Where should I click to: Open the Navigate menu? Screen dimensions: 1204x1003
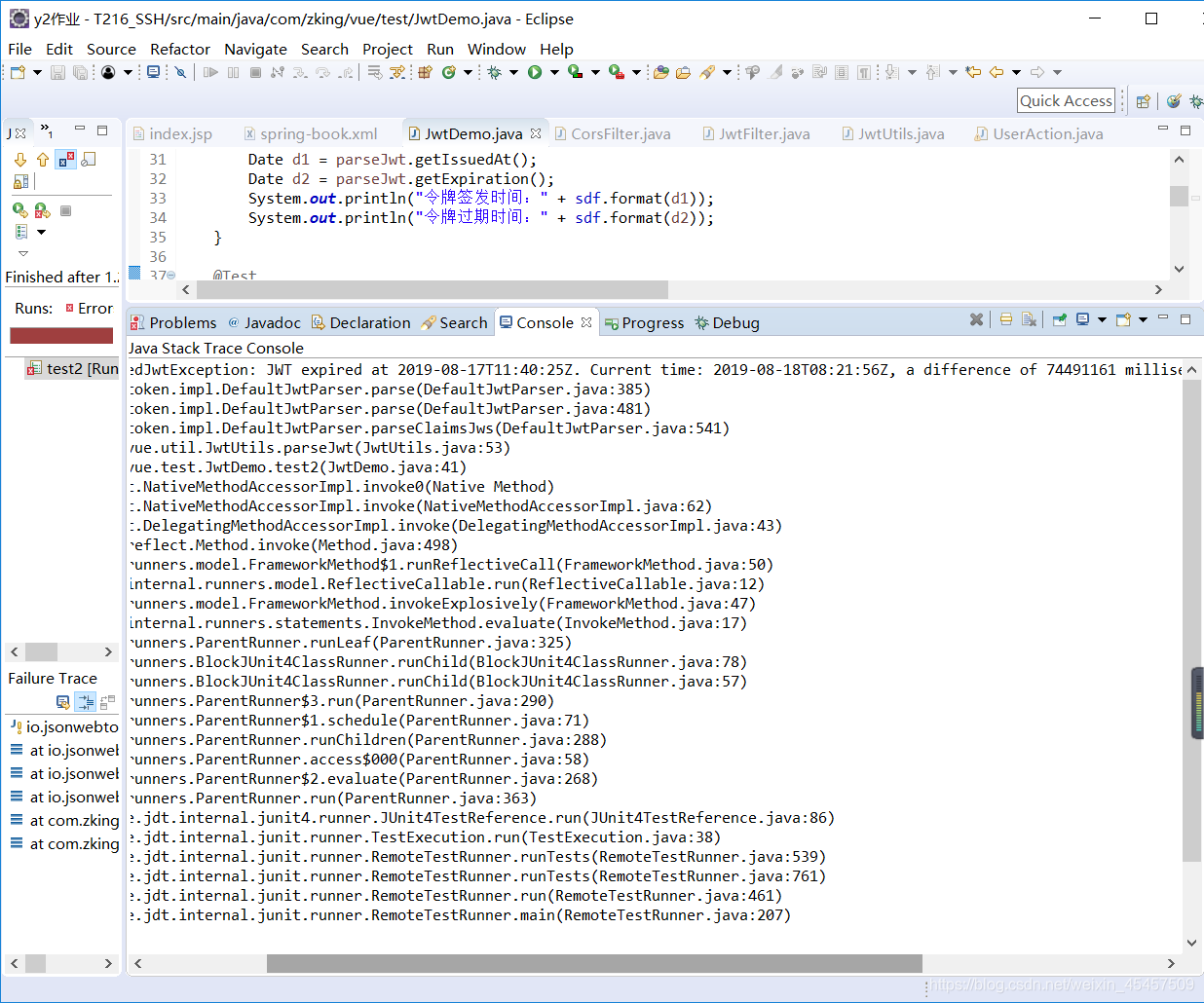click(255, 49)
